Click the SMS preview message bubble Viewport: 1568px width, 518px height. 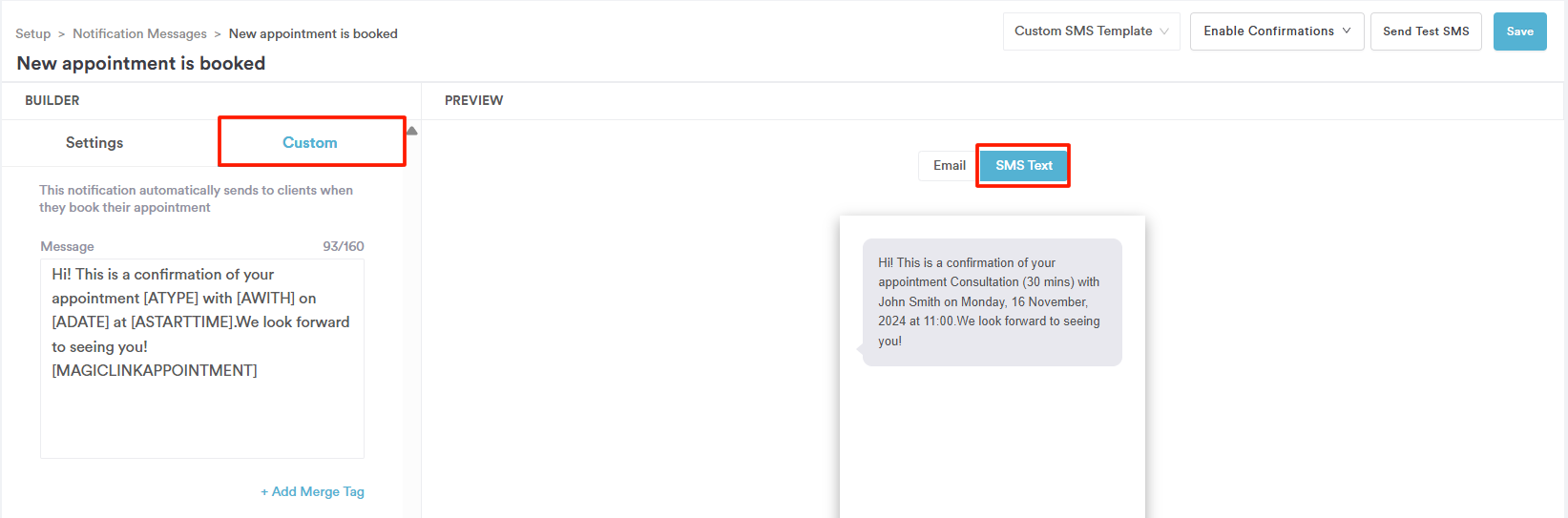click(x=992, y=301)
